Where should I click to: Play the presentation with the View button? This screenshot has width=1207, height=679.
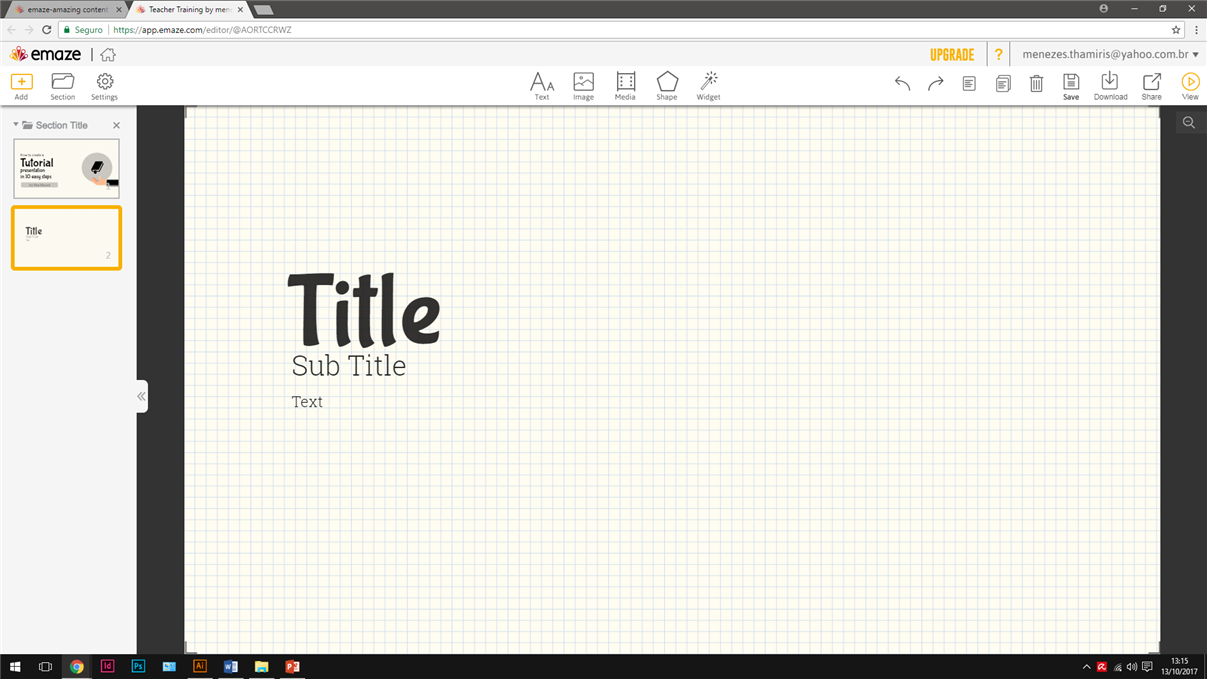pos(1190,86)
